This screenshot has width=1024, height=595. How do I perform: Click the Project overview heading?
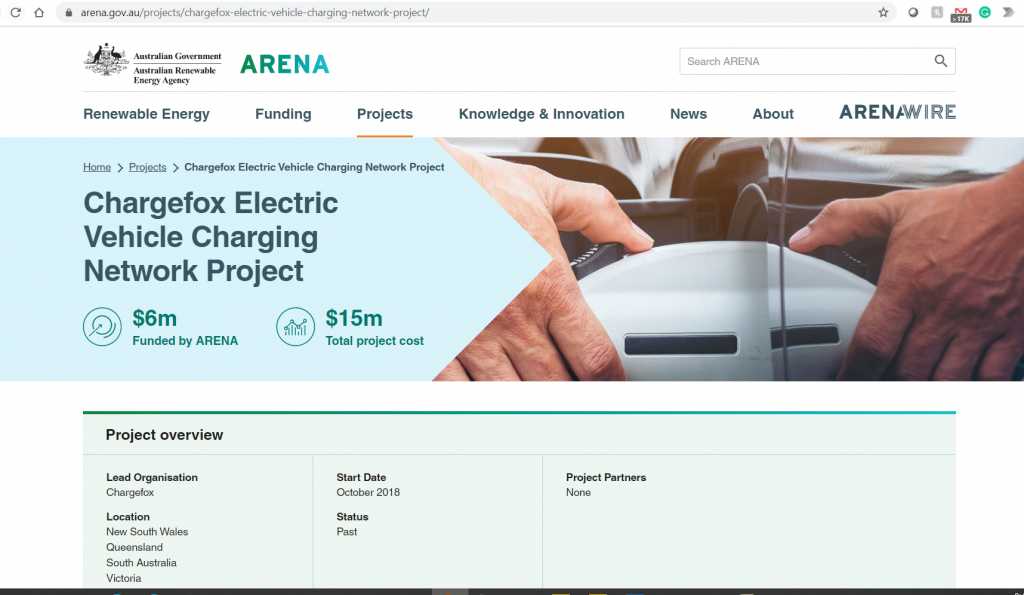click(165, 435)
